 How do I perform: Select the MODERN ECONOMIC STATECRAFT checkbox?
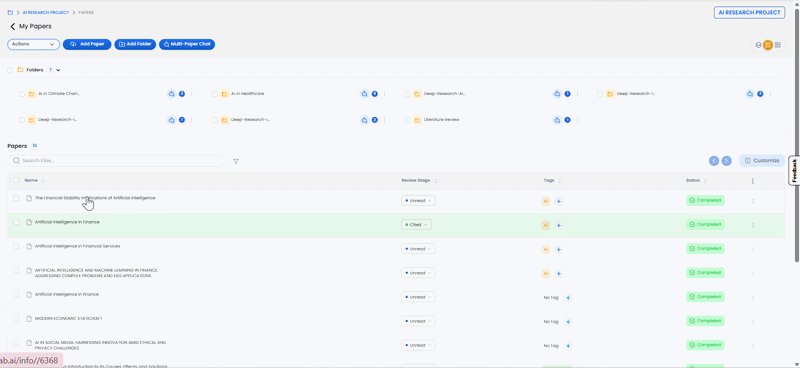point(16,318)
